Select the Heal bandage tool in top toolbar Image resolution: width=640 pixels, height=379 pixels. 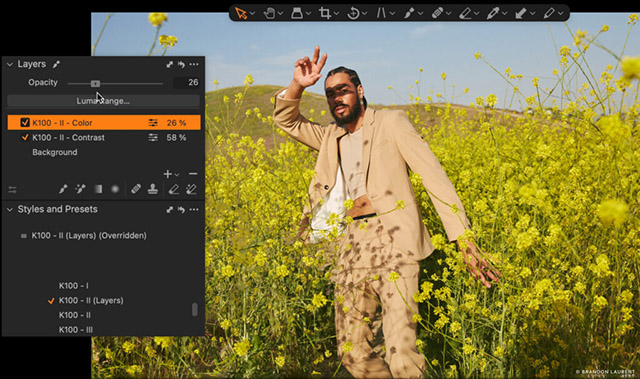[x=437, y=13]
